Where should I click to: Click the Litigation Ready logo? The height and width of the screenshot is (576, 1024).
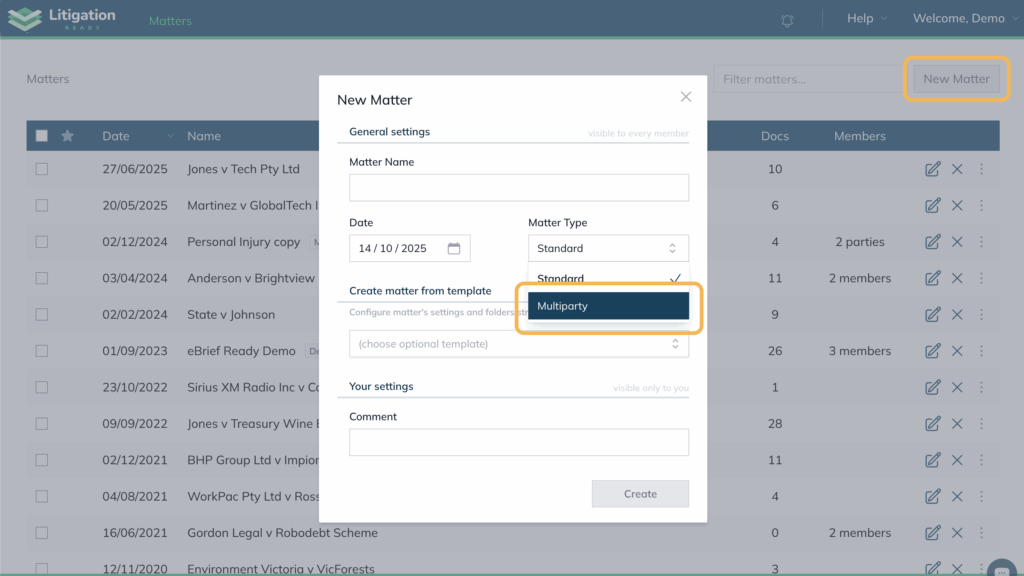[62, 19]
